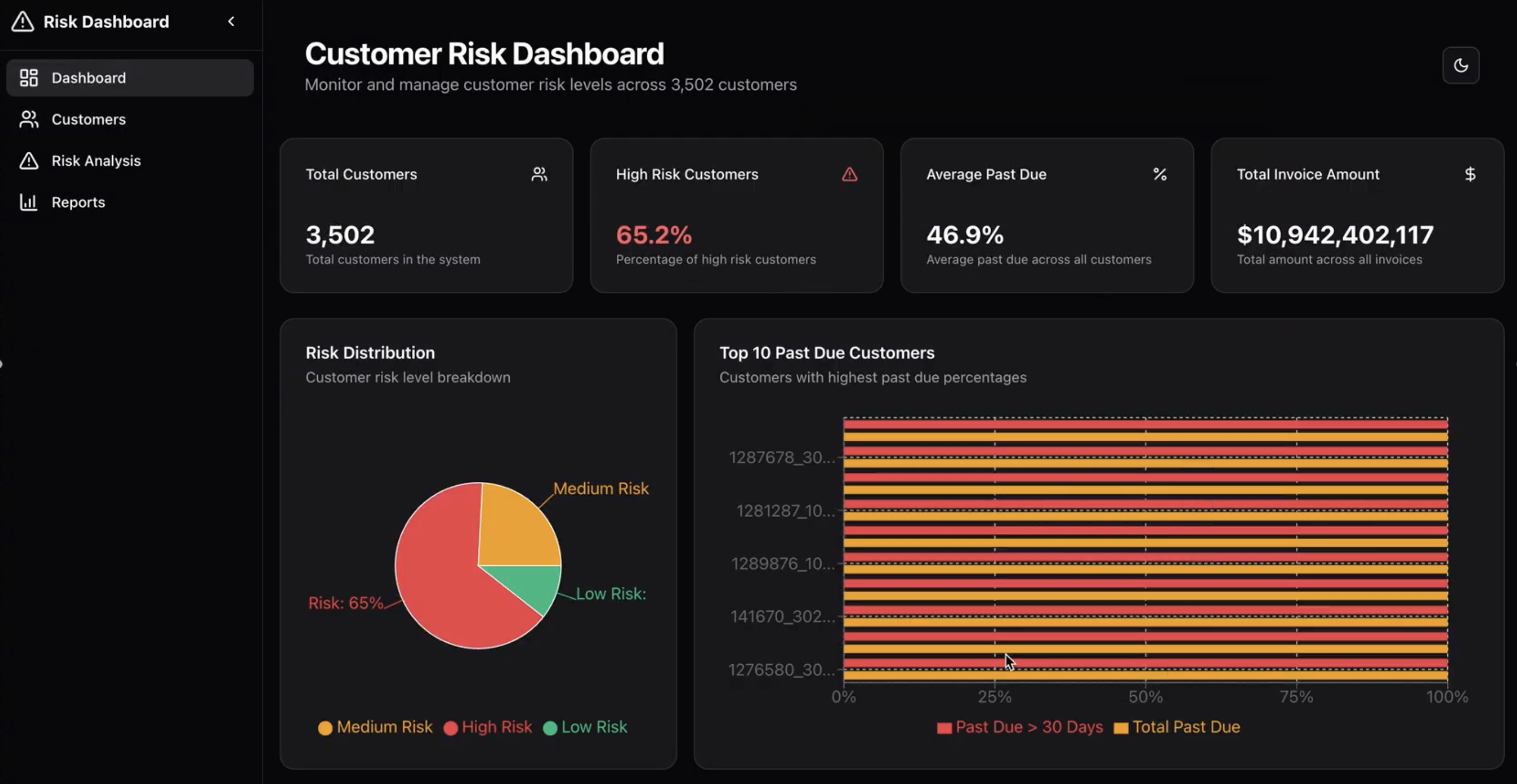Viewport: 1517px width, 784px height.
Task: Click the dollar icon on Total Invoice Amount card
Action: coord(1470,174)
